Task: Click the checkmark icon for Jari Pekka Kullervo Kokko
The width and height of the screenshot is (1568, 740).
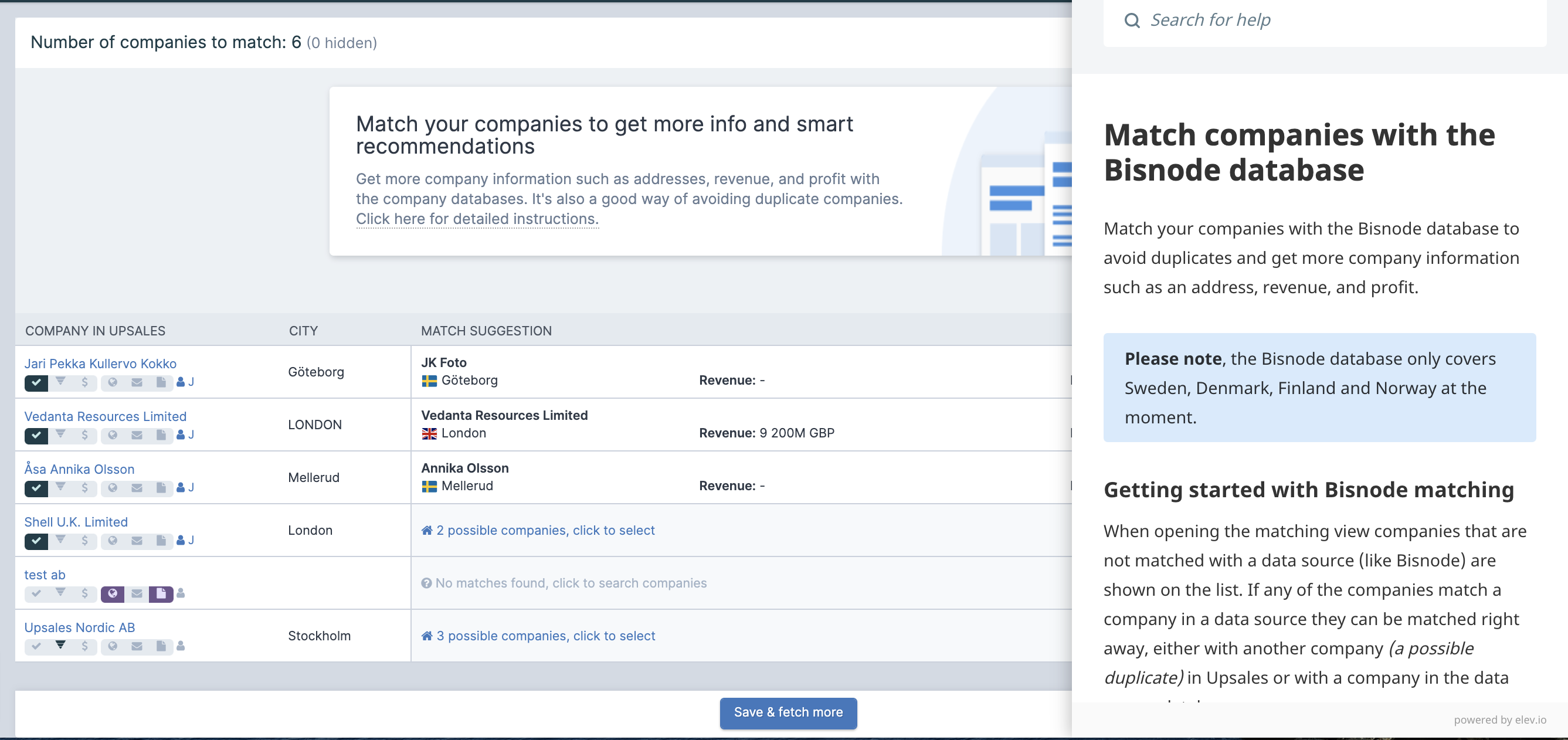Action: pyautogui.click(x=36, y=383)
